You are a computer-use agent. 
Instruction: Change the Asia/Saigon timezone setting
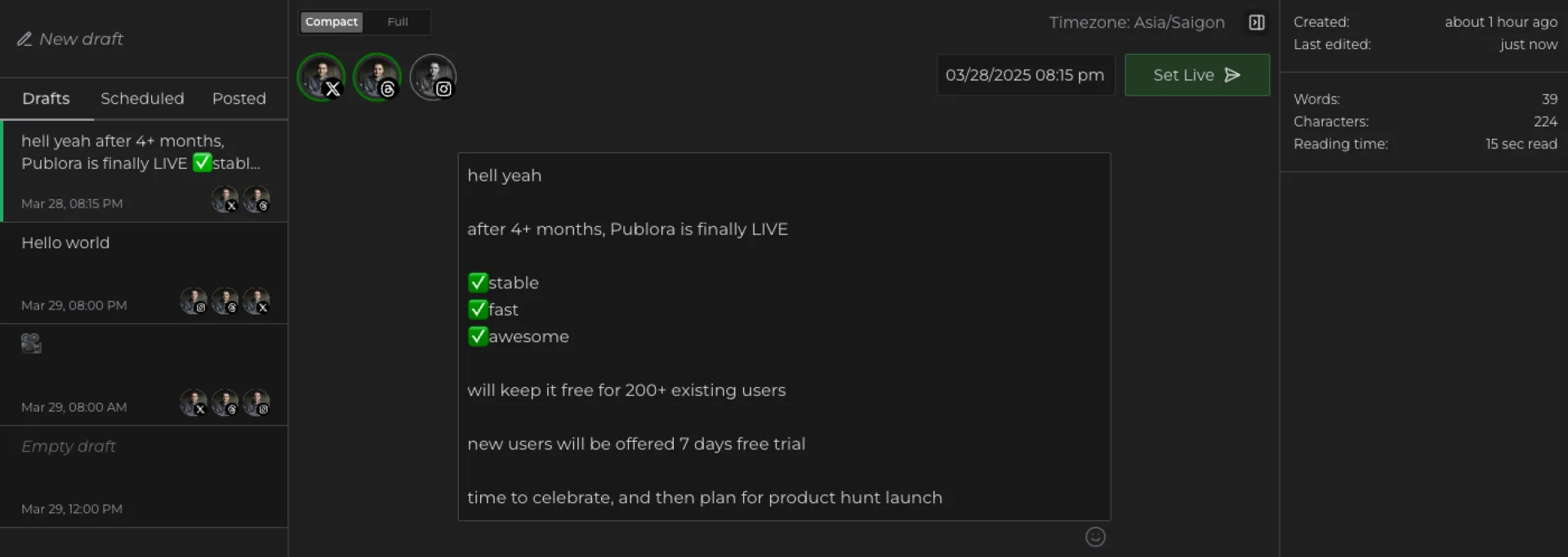pos(1136,23)
